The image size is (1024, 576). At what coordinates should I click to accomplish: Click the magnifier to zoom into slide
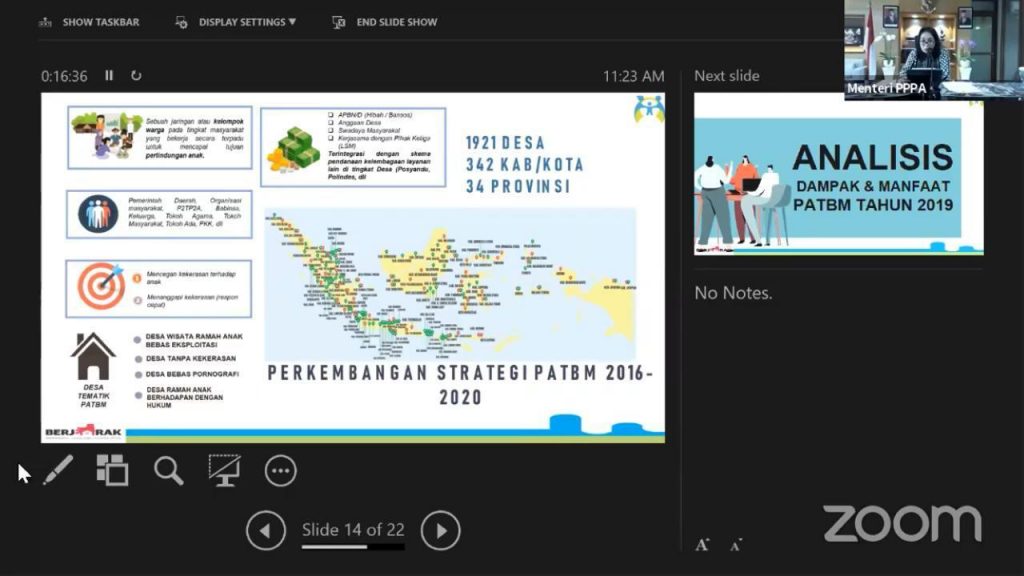(168, 470)
